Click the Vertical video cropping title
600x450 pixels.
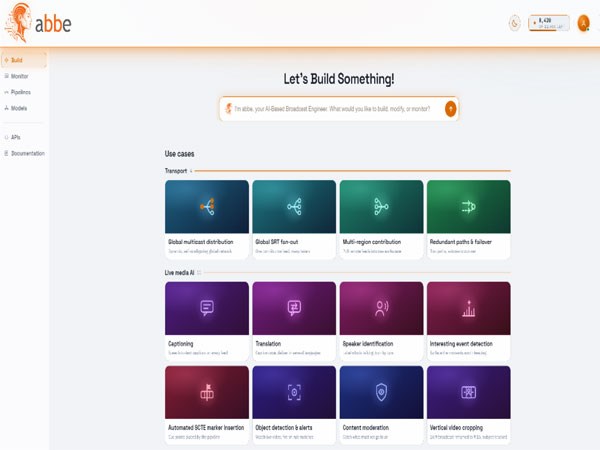pos(456,427)
